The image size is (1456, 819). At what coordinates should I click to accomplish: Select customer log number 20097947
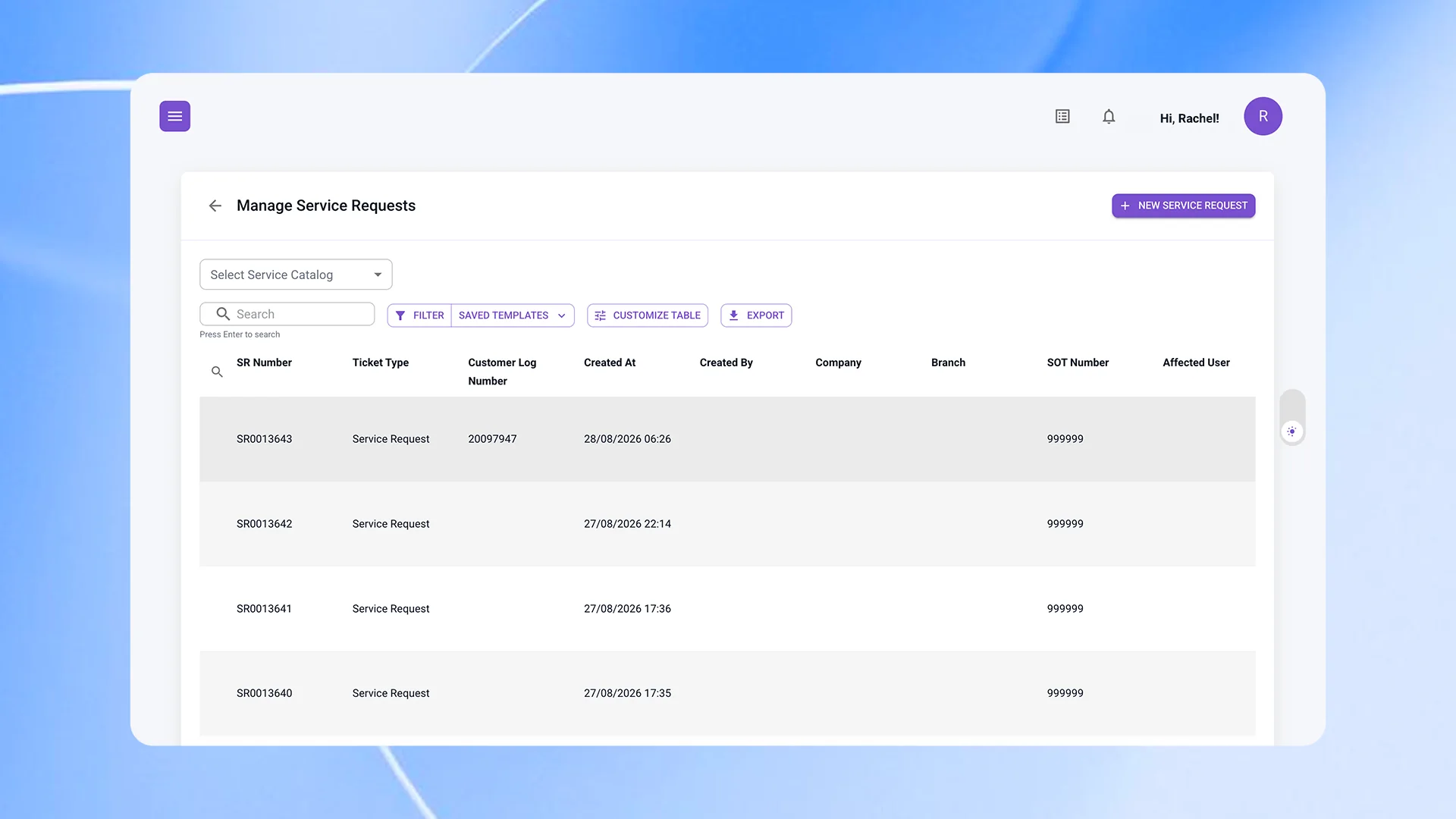click(492, 439)
